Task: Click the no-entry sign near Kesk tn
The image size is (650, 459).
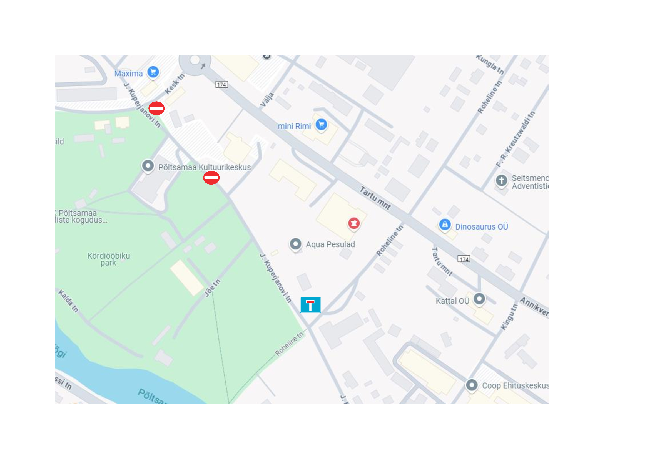Action: [x=157, y=109]
